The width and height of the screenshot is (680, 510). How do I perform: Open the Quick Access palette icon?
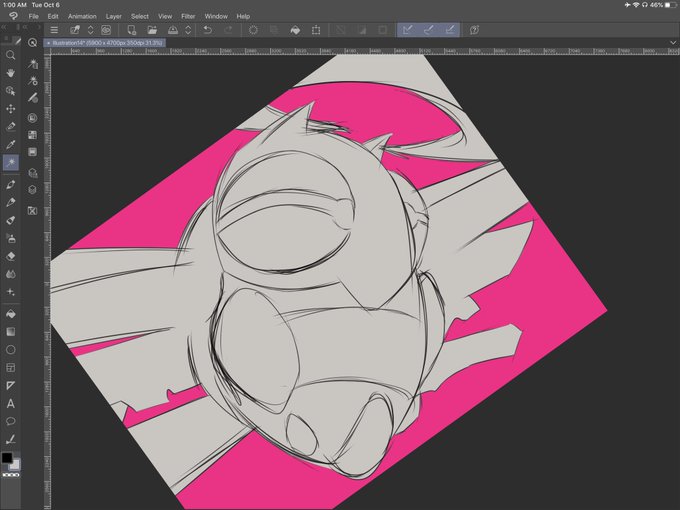(x=32, y=42)
